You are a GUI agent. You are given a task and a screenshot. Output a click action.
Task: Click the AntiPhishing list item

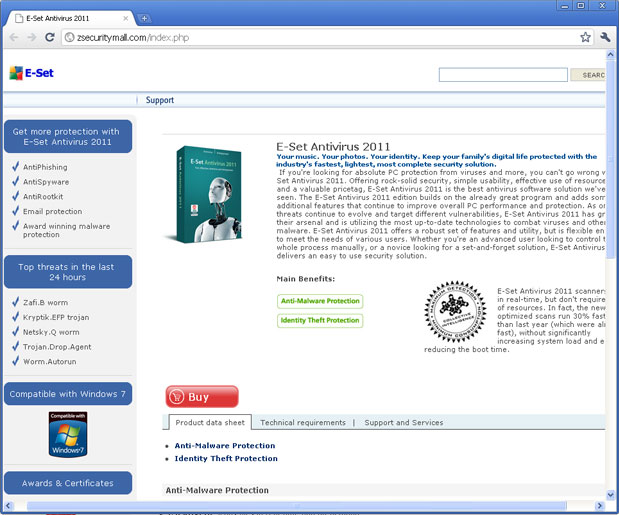(x=45, y=167)
